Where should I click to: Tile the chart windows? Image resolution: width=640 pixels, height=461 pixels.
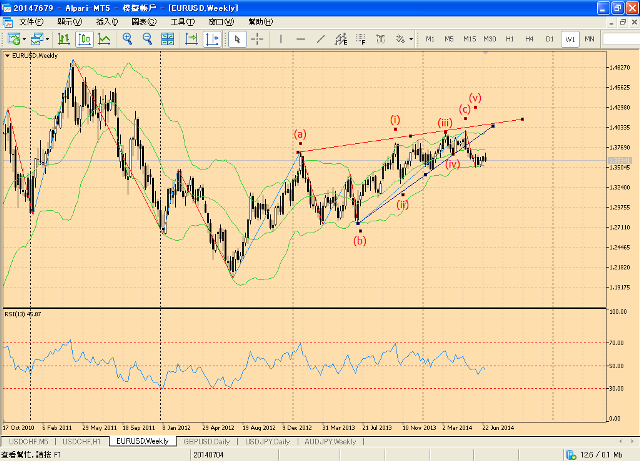[167, 39]
